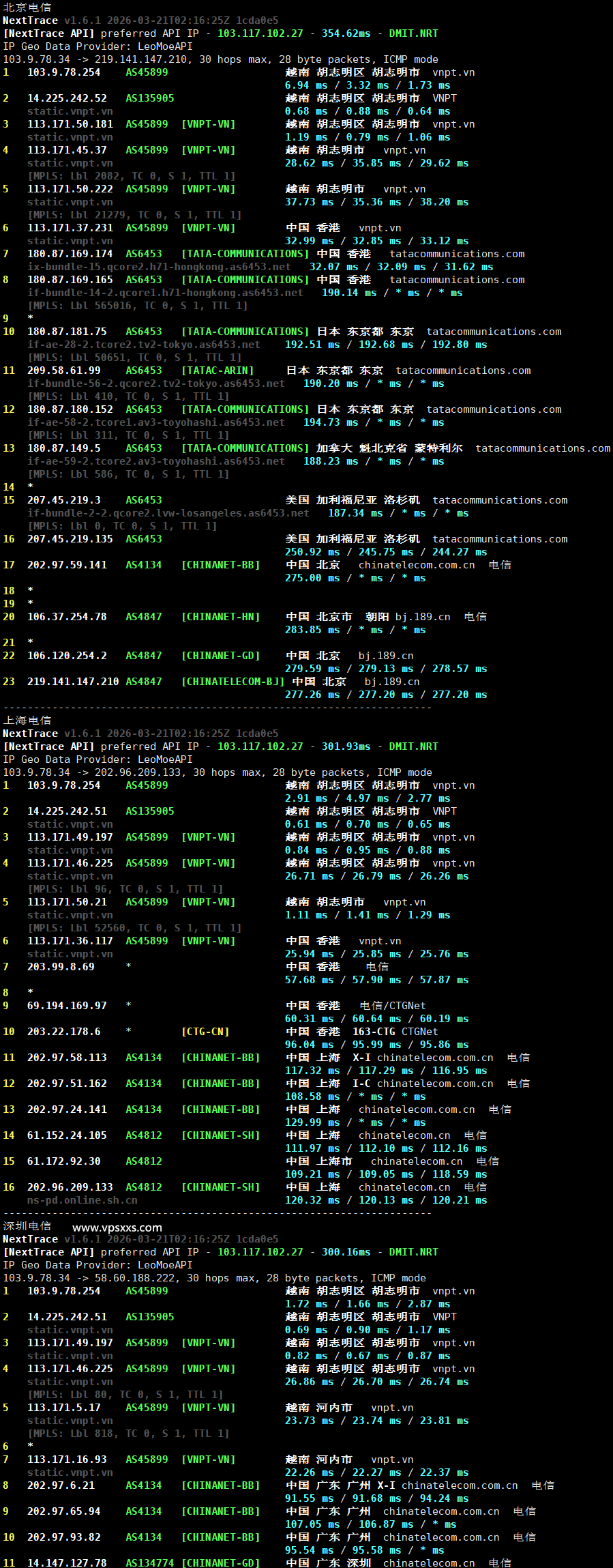Select hop IP 209.58.61.99
The image size is (613, 1568).
click(x=64, y=371)
